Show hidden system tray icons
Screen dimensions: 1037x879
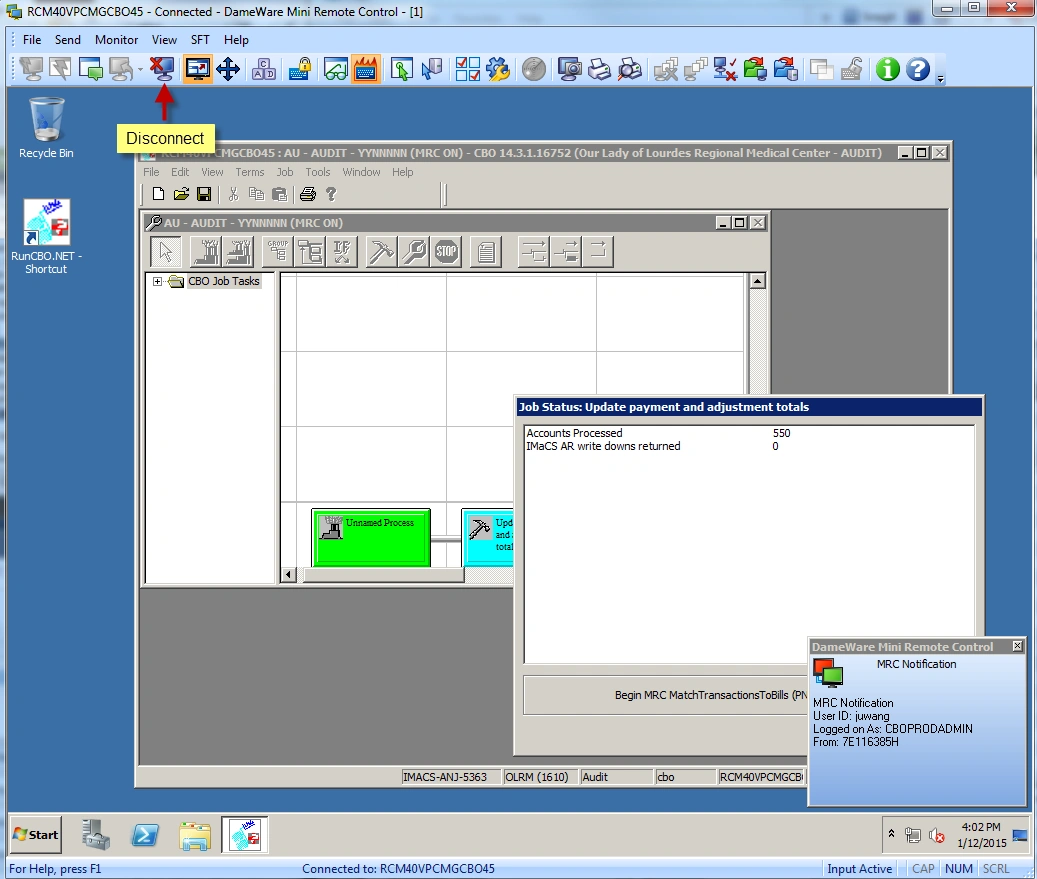coord(891,834)
